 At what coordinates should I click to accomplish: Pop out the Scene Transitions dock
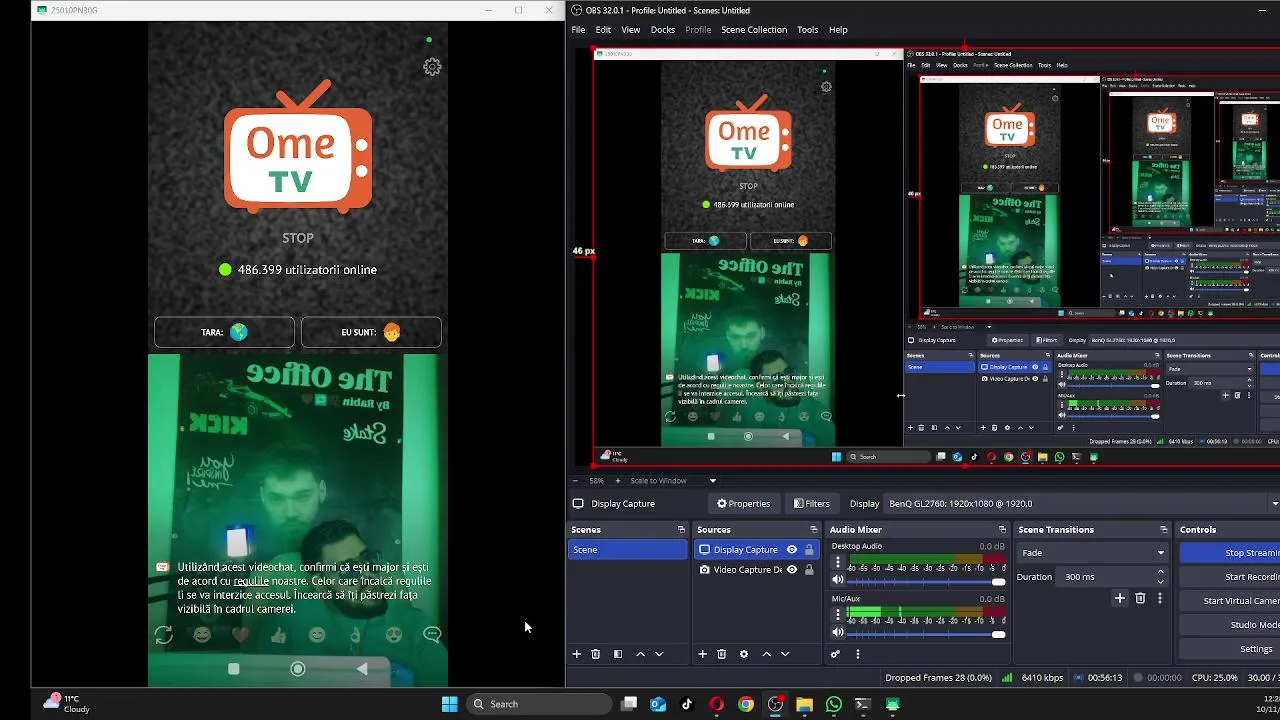tap(1163, 530)
